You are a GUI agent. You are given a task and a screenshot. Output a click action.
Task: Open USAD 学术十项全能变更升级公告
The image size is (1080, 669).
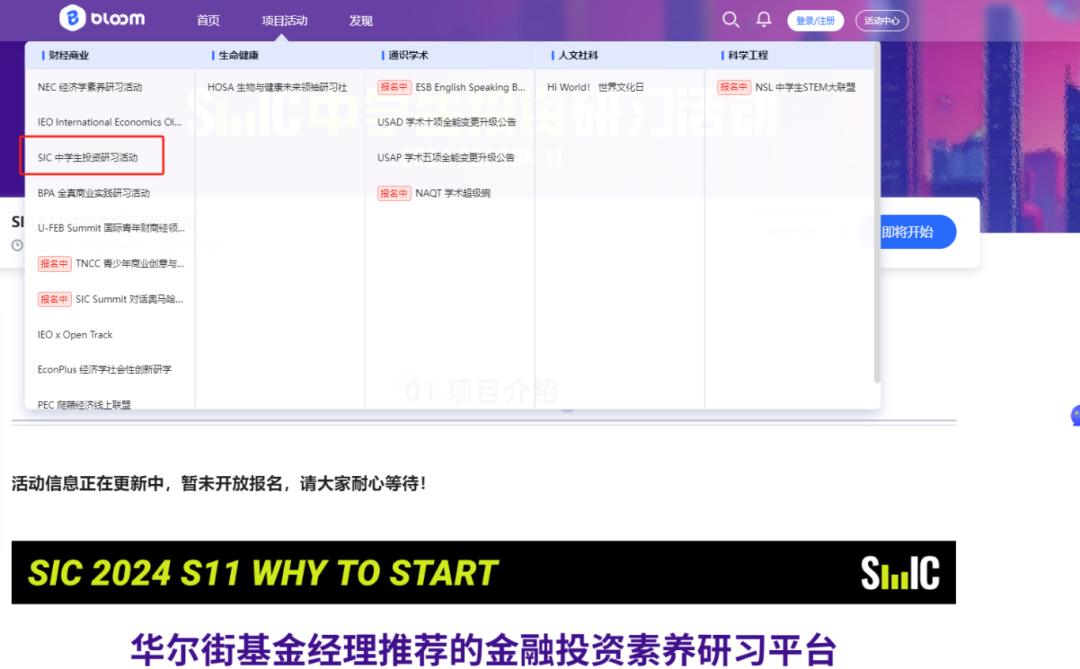tap(446, 122)
